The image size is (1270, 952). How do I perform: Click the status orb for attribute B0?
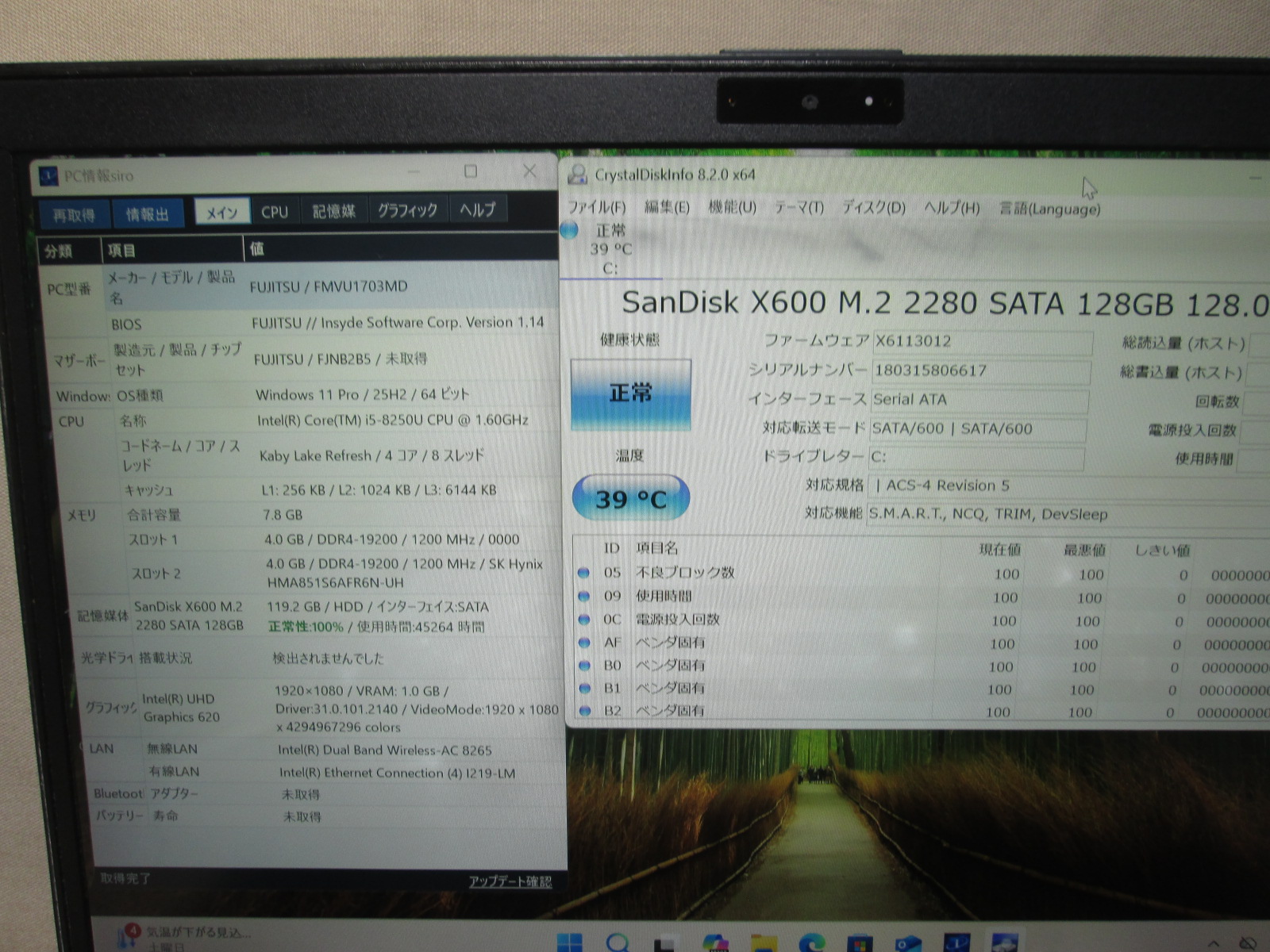coord(585,665)
